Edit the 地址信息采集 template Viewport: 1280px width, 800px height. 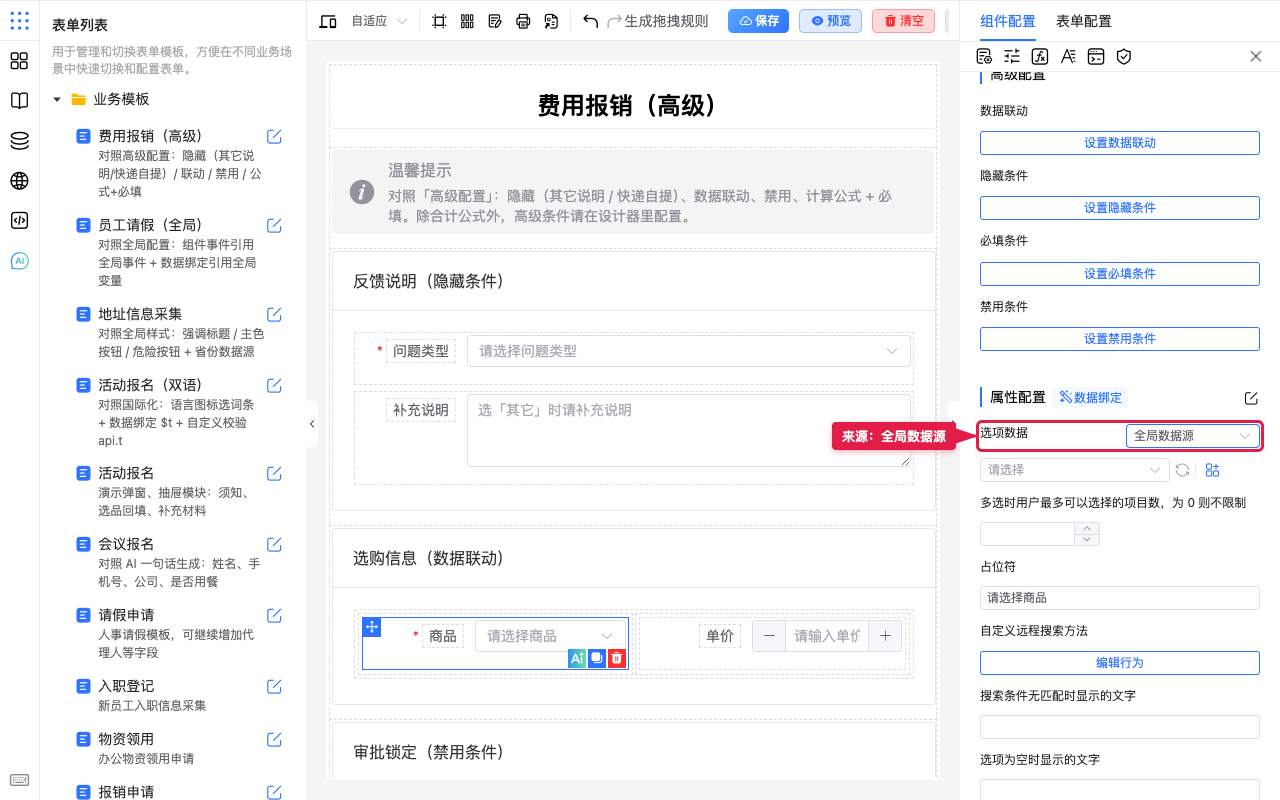(x=274, y=314)
